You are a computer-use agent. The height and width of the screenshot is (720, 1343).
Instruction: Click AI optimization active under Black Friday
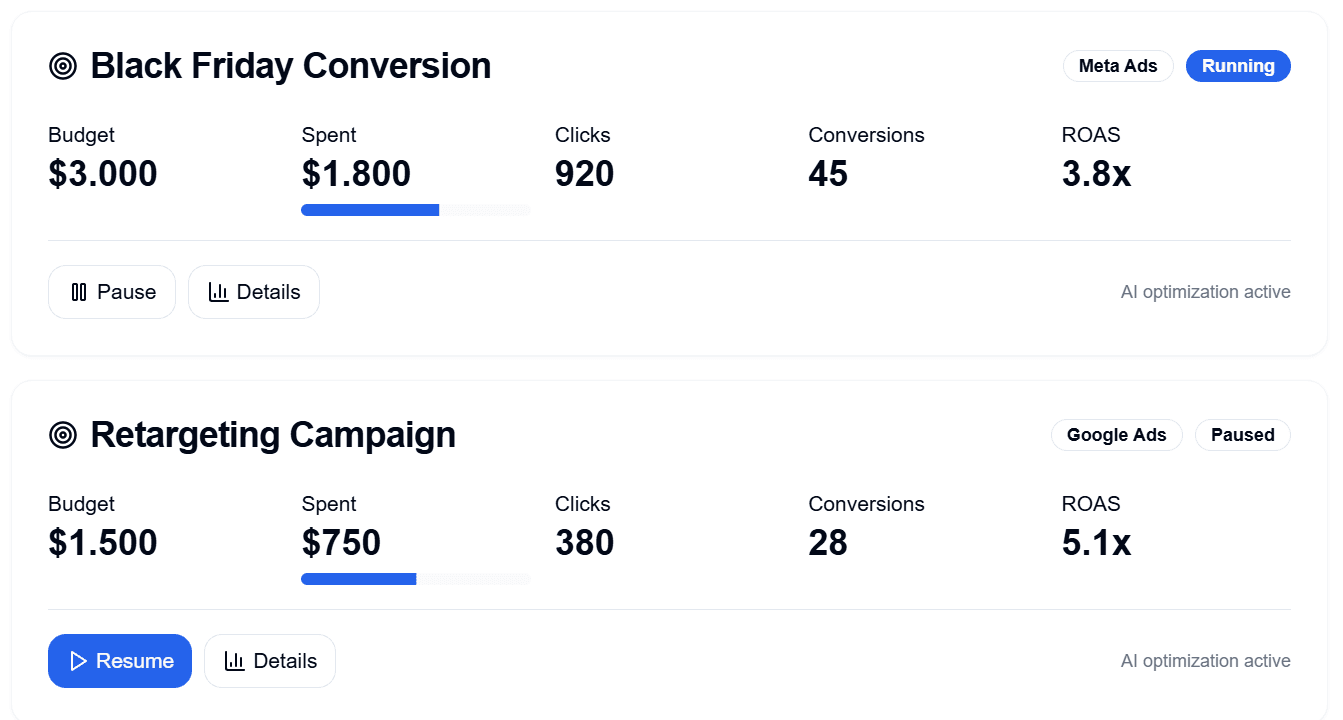click(1205, 292)
